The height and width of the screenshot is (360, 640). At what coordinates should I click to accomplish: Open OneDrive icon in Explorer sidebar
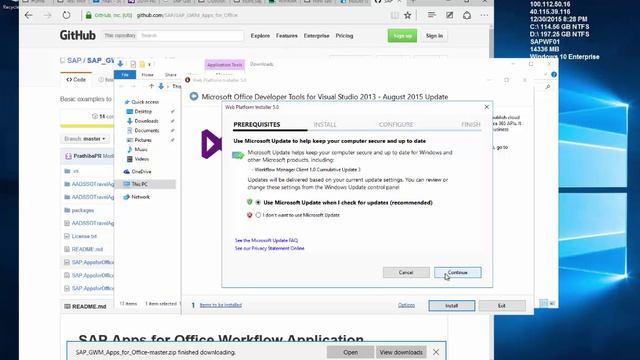click(127, 172)
